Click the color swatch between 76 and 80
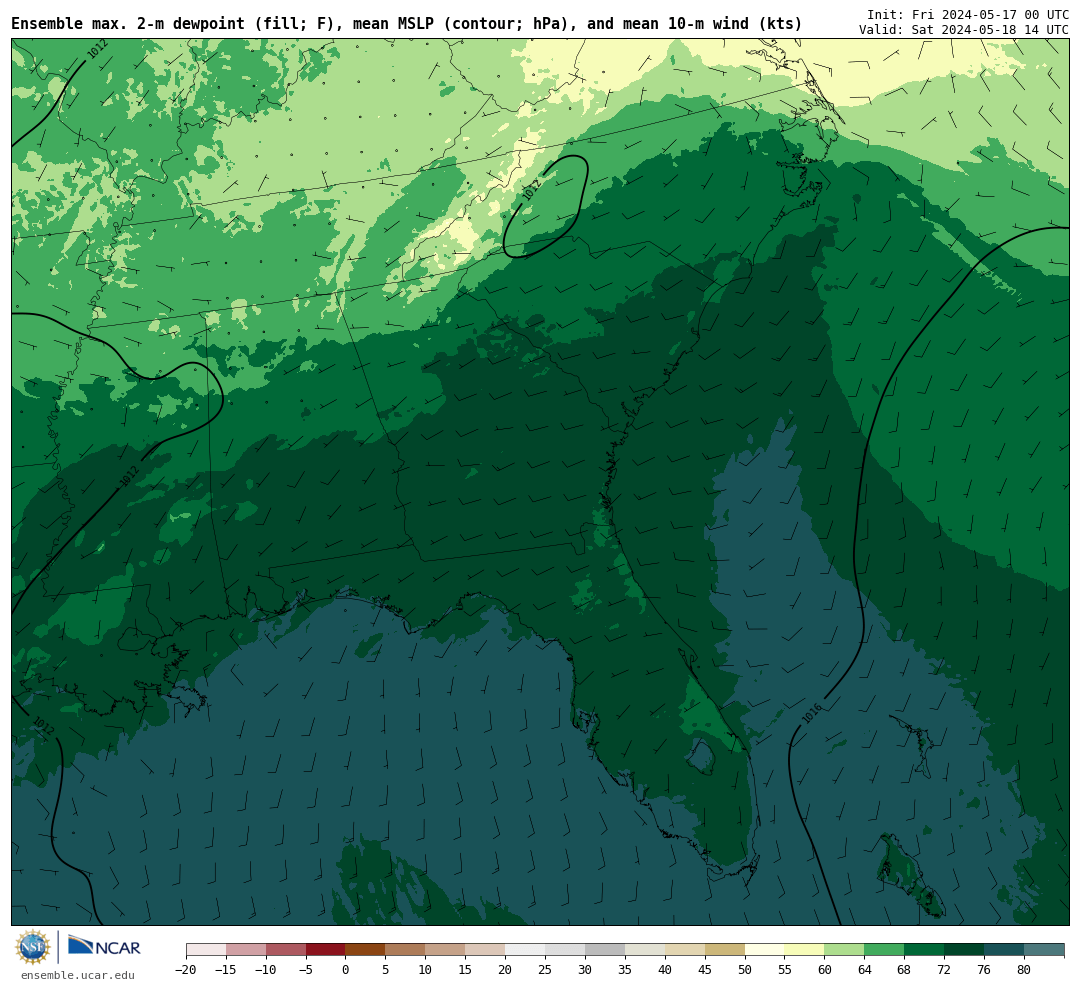1080x988 pixels. (1004, 950)
